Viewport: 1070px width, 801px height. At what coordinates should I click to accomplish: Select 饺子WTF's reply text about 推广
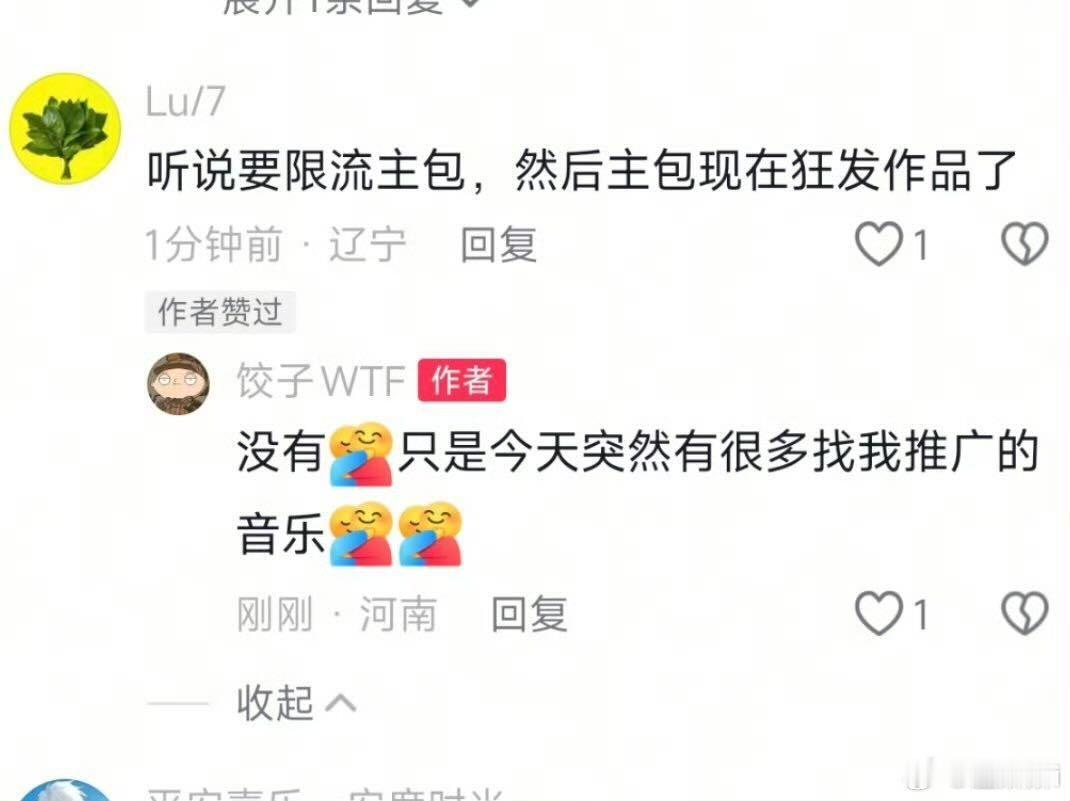pyautogui.click(x=637, y=493)
